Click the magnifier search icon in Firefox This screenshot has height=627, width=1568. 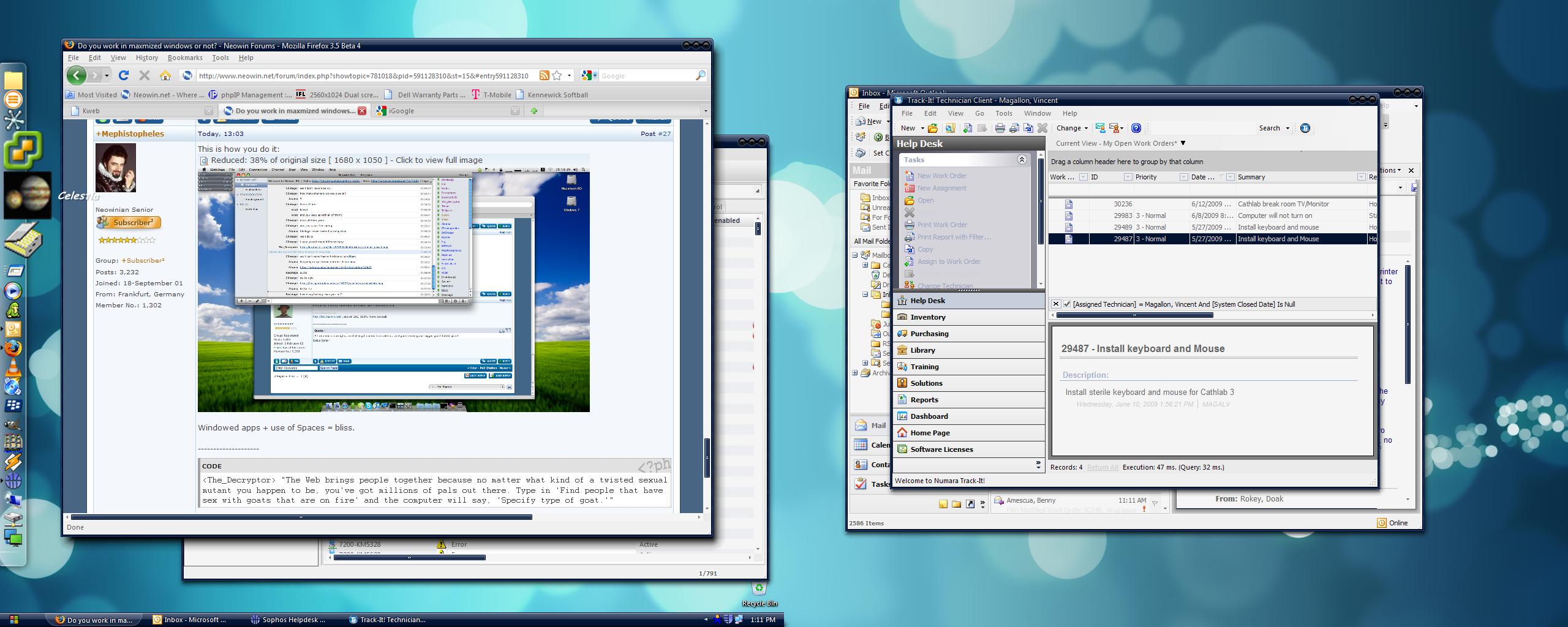point(701,75)
